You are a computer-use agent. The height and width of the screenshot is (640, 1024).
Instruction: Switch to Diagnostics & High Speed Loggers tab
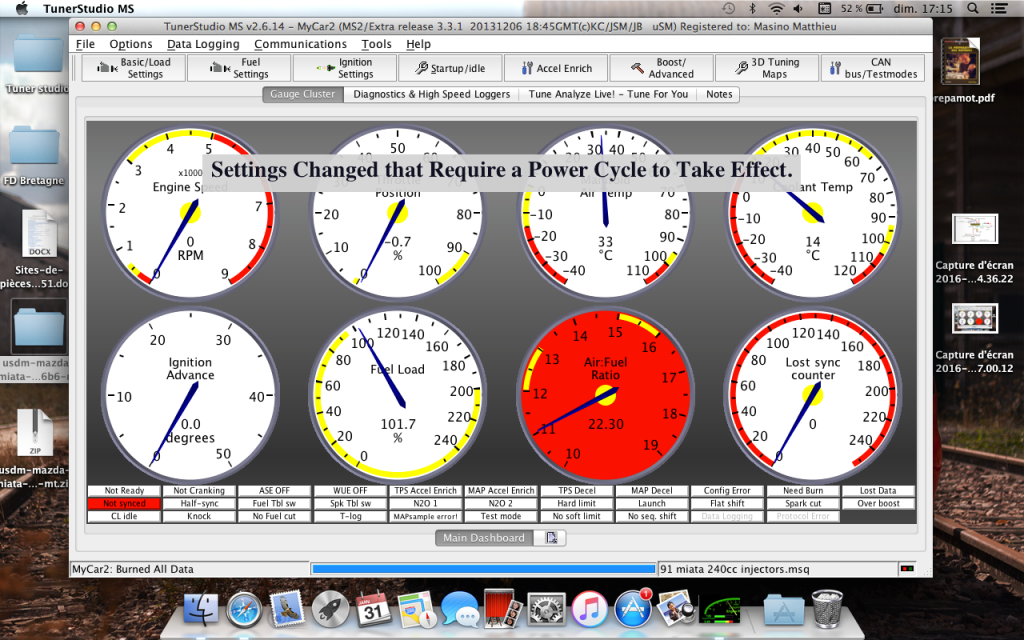click(432, 94)
